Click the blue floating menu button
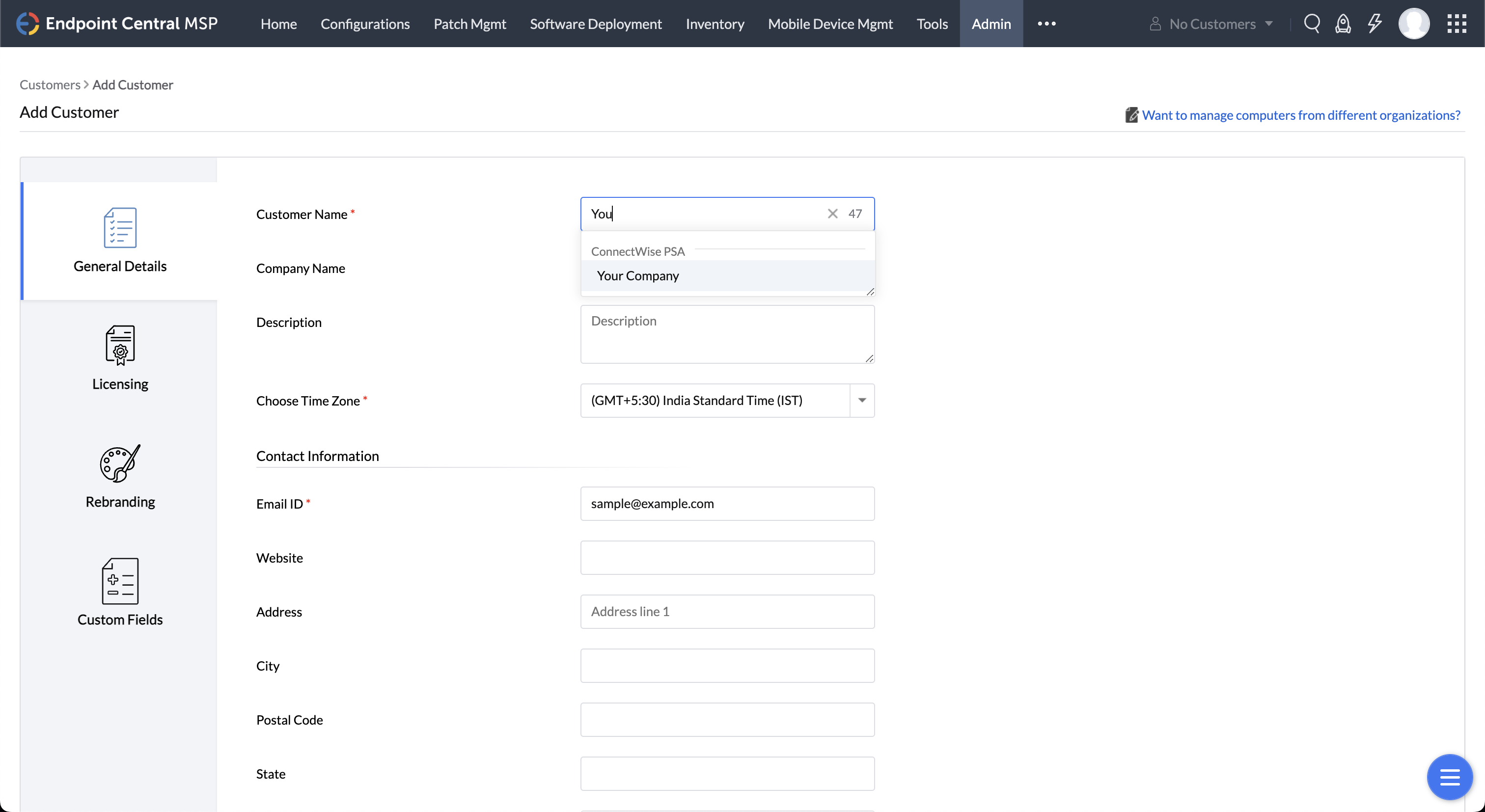 (x=1449, y=777)
